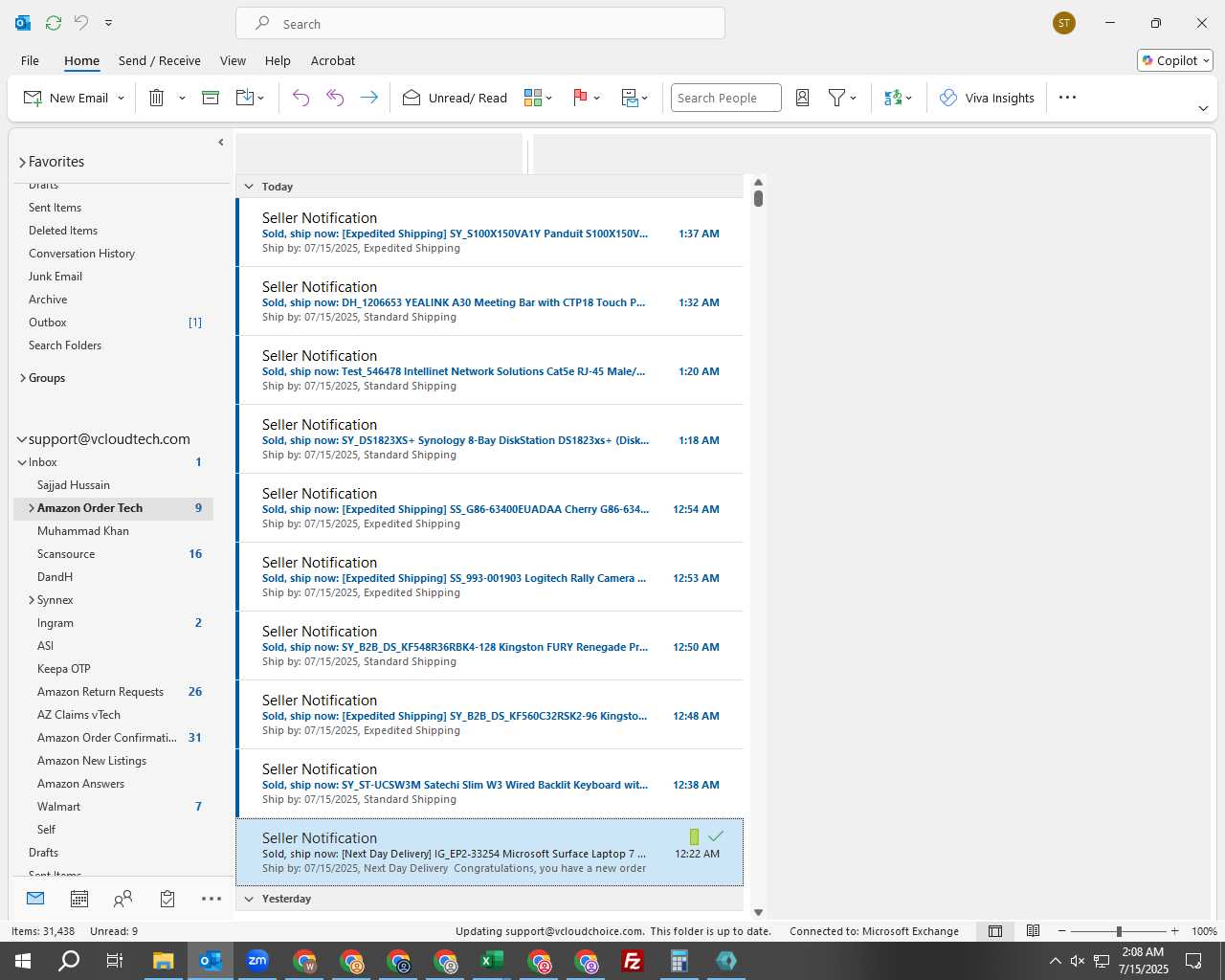Click the green category flag on 12:22 AM email

[694, 836]
